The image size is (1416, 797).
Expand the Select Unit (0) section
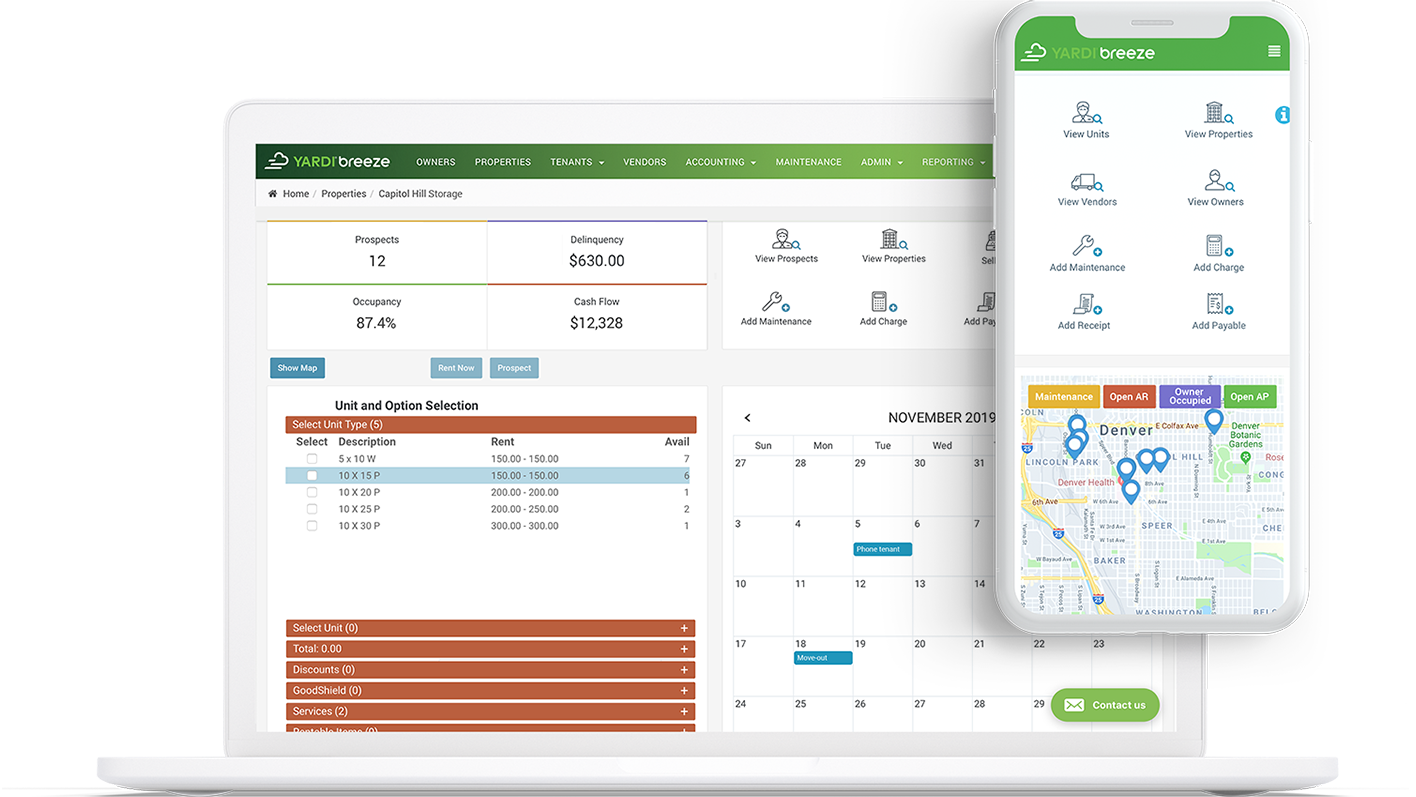point(684,628)
